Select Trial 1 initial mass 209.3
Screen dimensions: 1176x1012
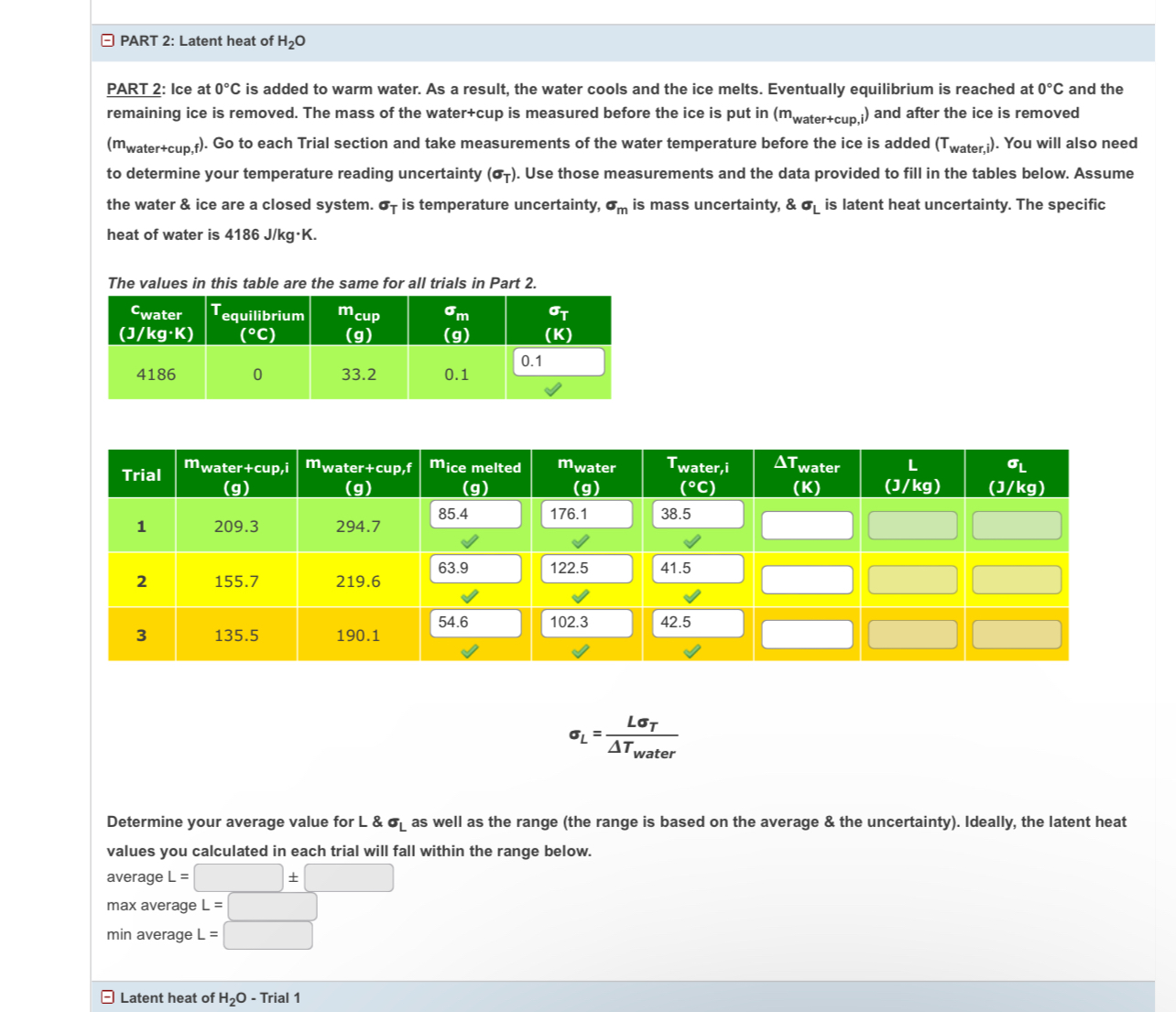click(x=236, y=527)
